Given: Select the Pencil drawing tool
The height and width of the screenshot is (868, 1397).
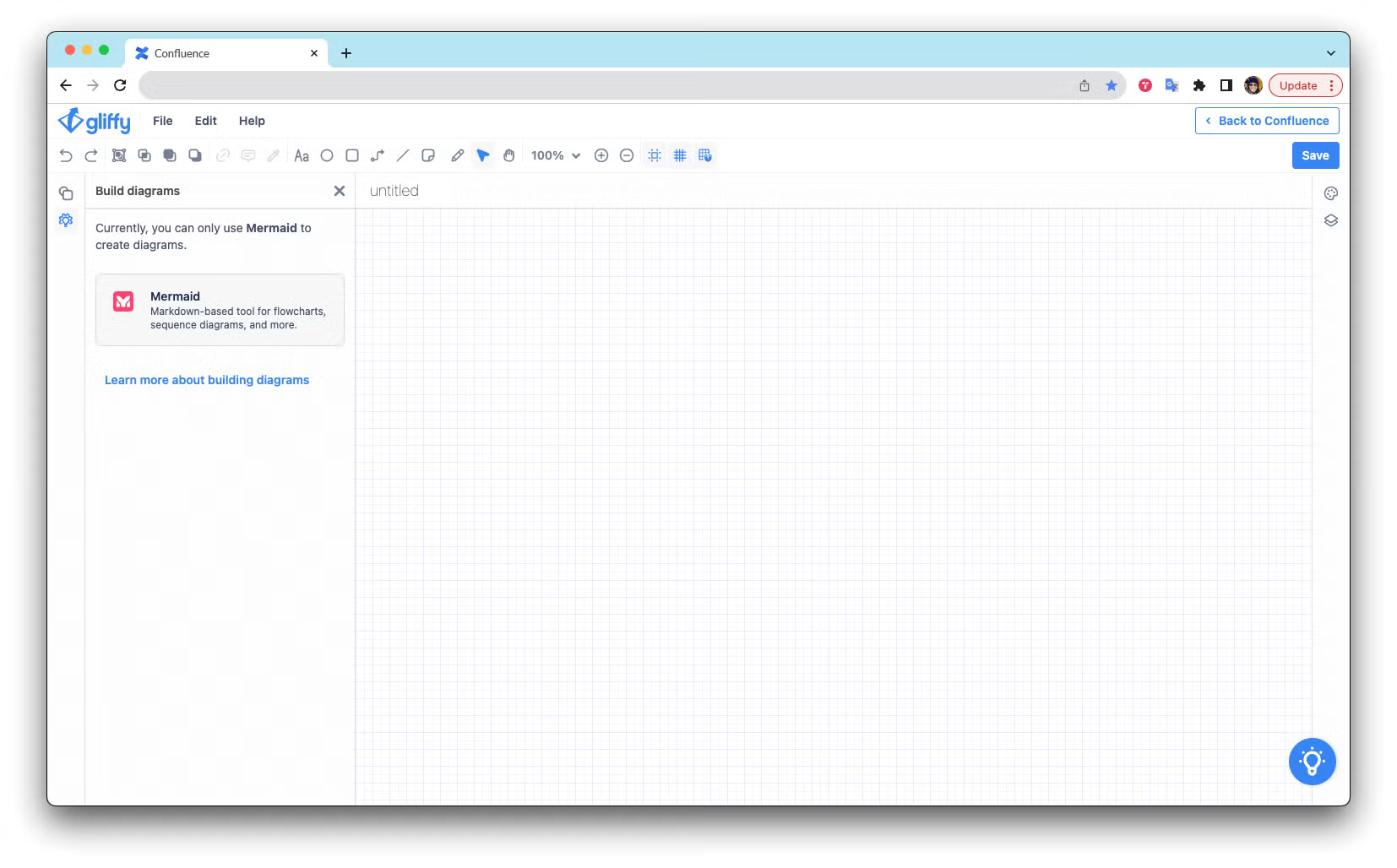Looking at the screenshot, I should click(x=457, y=155).
